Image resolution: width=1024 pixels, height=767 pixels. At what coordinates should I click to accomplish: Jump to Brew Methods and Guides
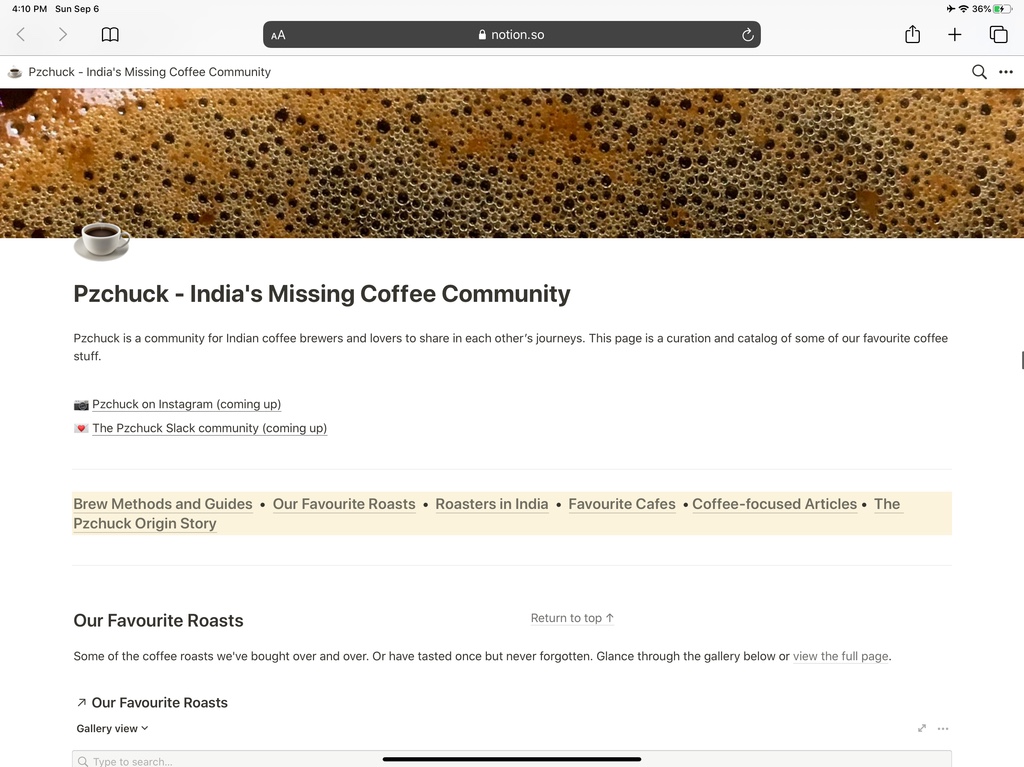coord(163,504)
